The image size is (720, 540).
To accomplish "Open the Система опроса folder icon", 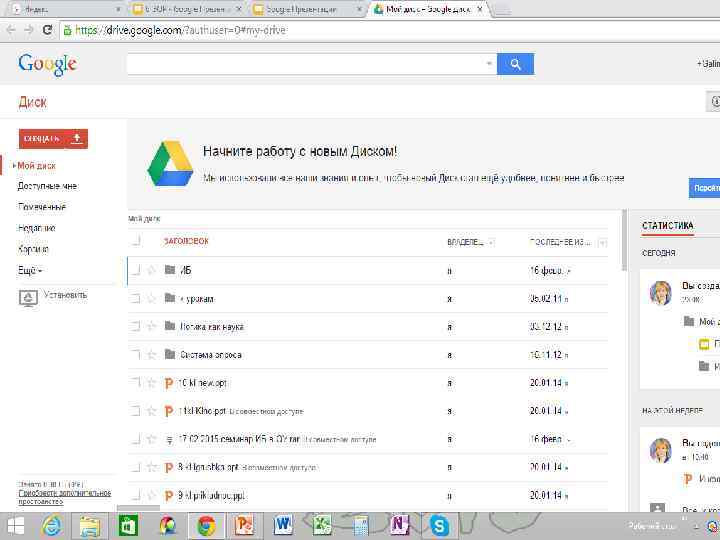I will point(170,354).
